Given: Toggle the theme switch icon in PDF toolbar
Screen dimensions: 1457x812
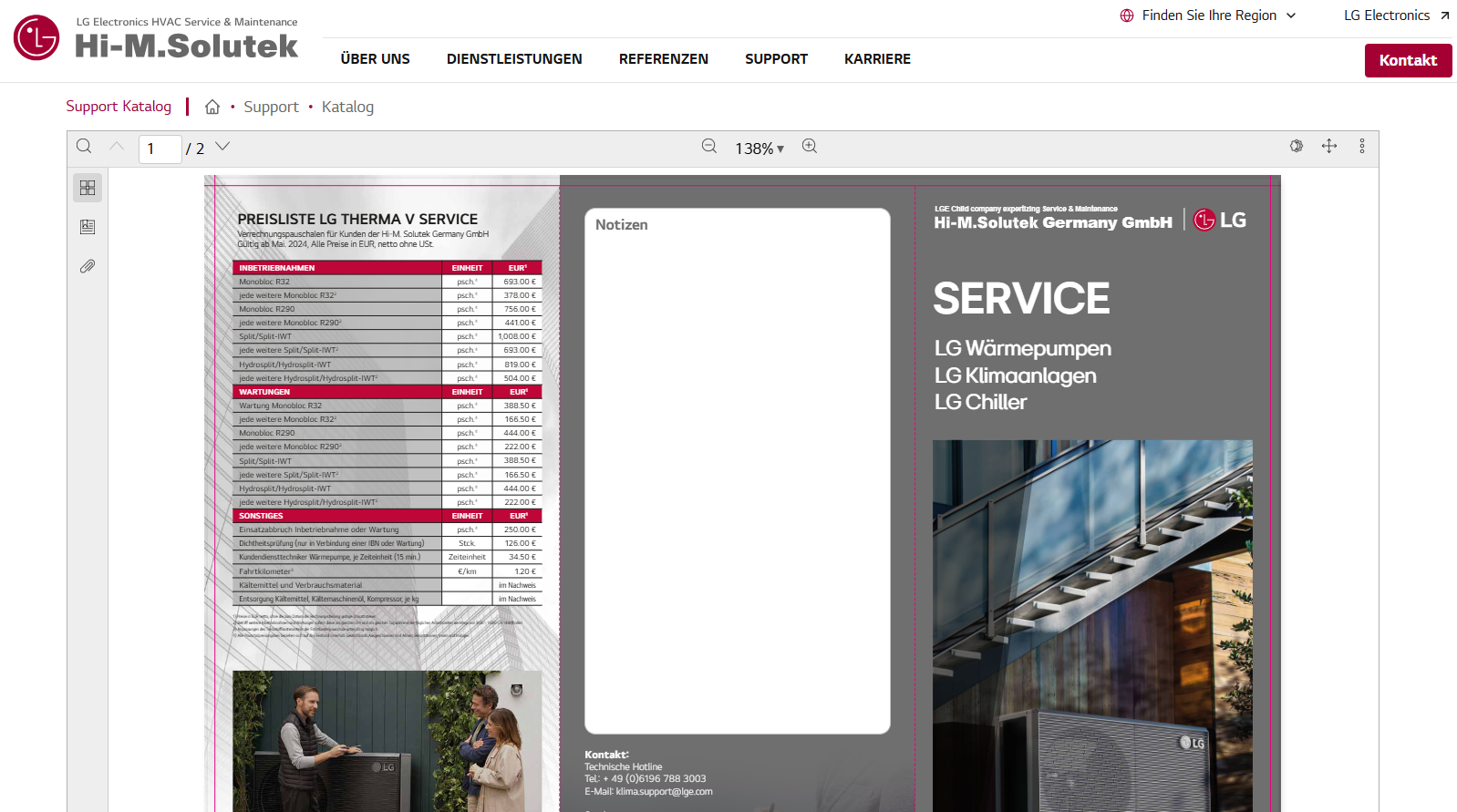Looking at the screenshot, I should (x=1297, y=147).
